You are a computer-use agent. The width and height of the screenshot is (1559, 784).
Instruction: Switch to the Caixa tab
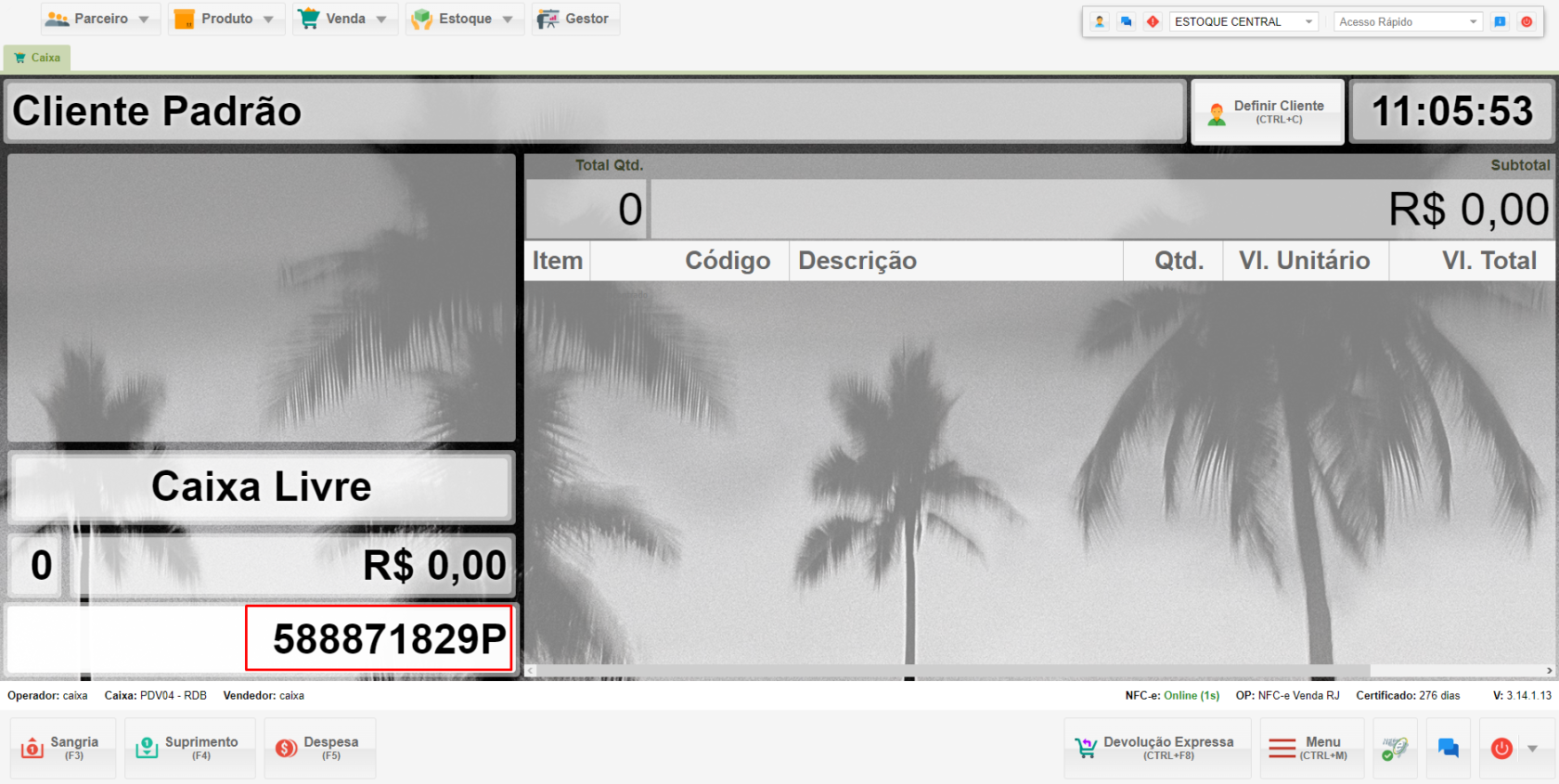(37, 58)
